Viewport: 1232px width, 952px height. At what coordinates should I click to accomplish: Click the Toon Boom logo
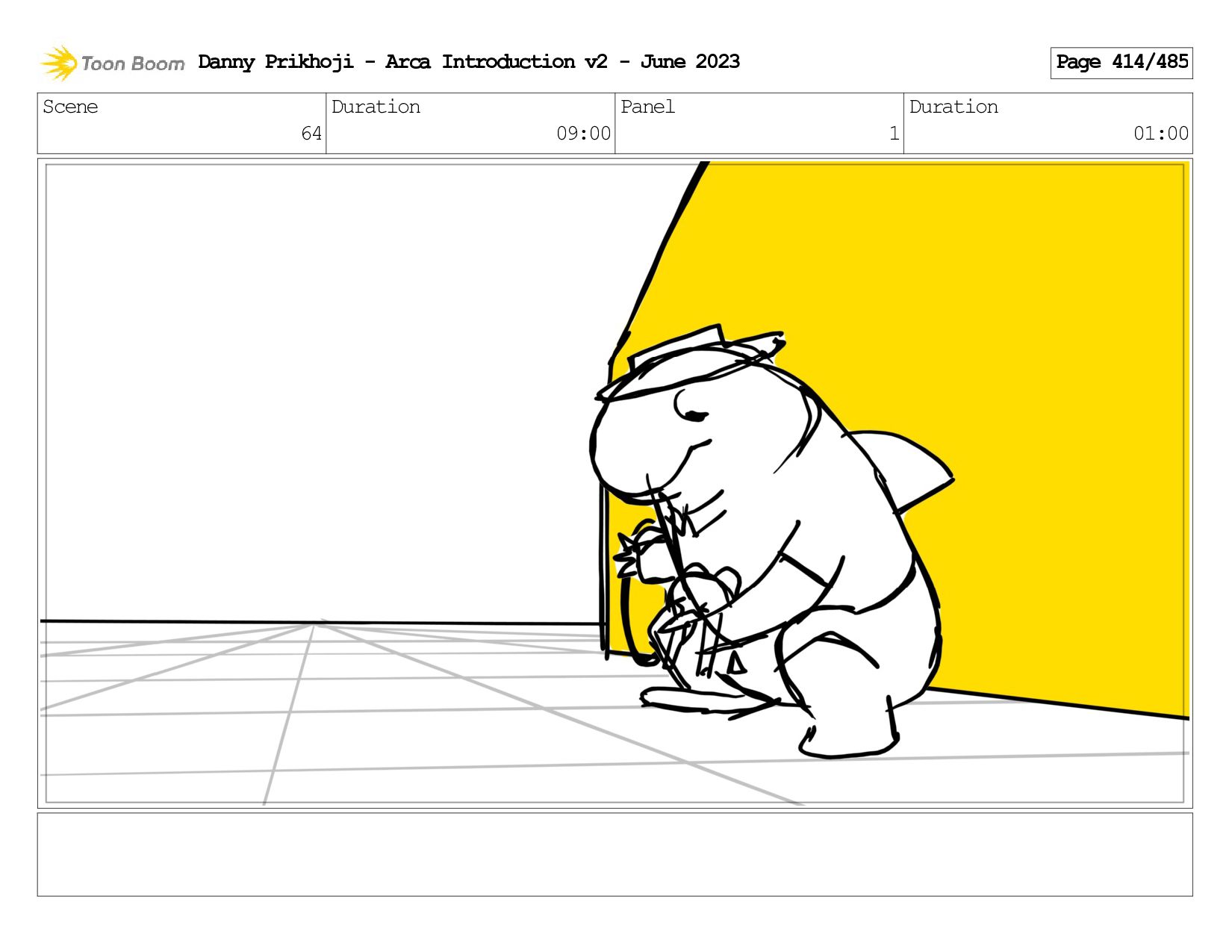click(x=112, y=63)
